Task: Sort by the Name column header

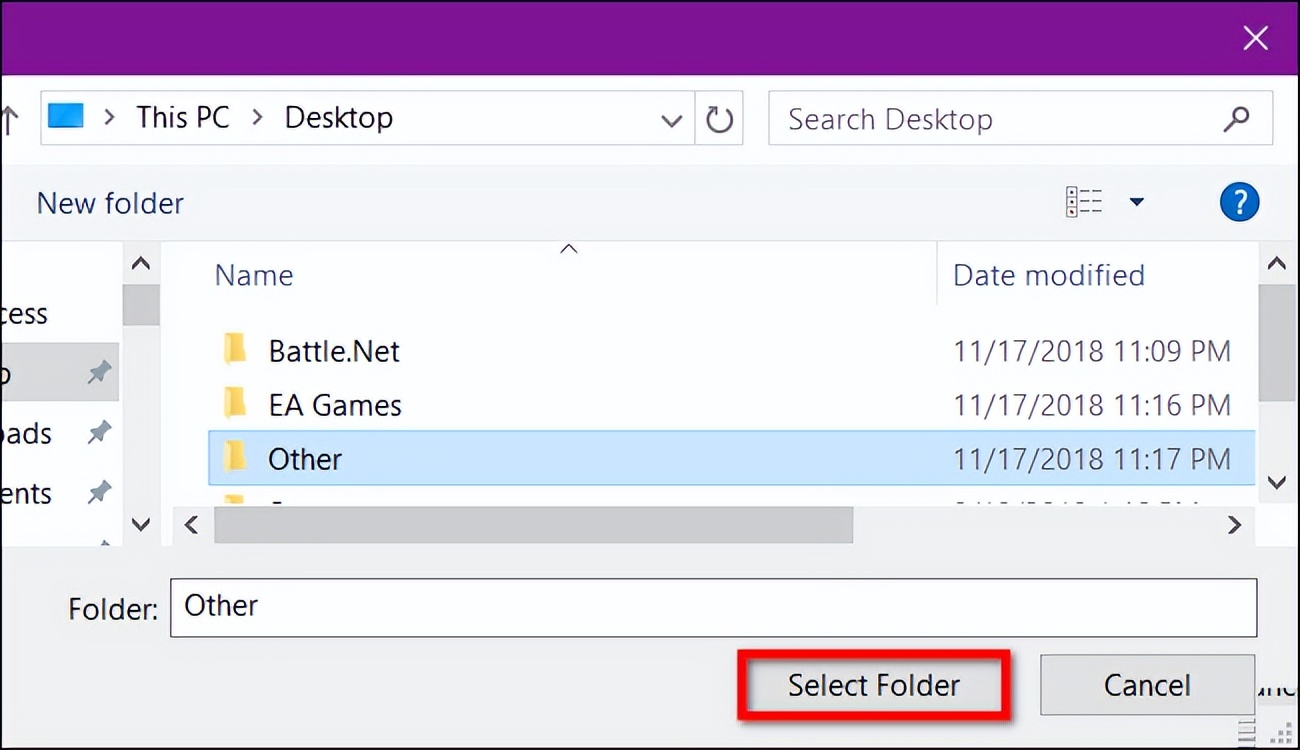Action: [x=254, y=275]
